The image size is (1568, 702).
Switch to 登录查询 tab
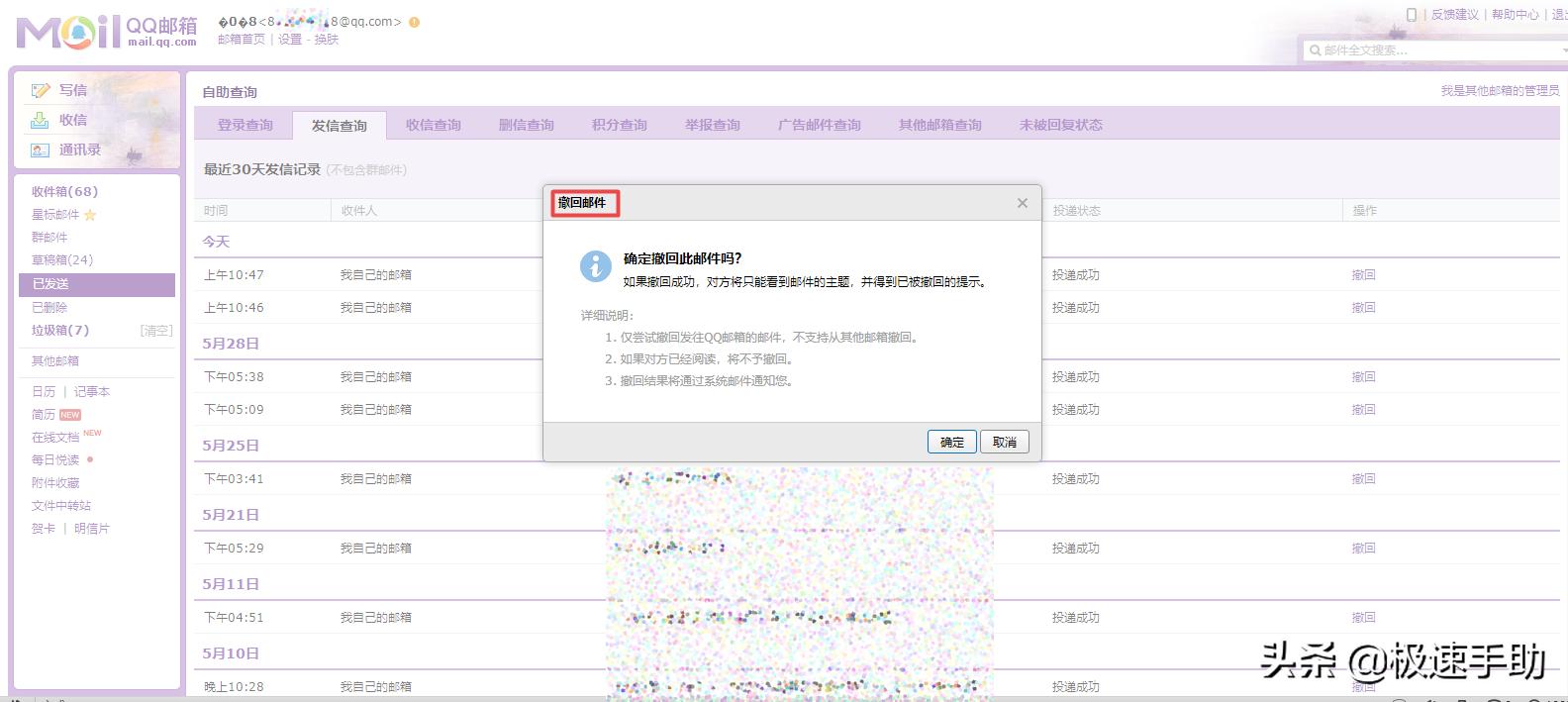[245, 125]
